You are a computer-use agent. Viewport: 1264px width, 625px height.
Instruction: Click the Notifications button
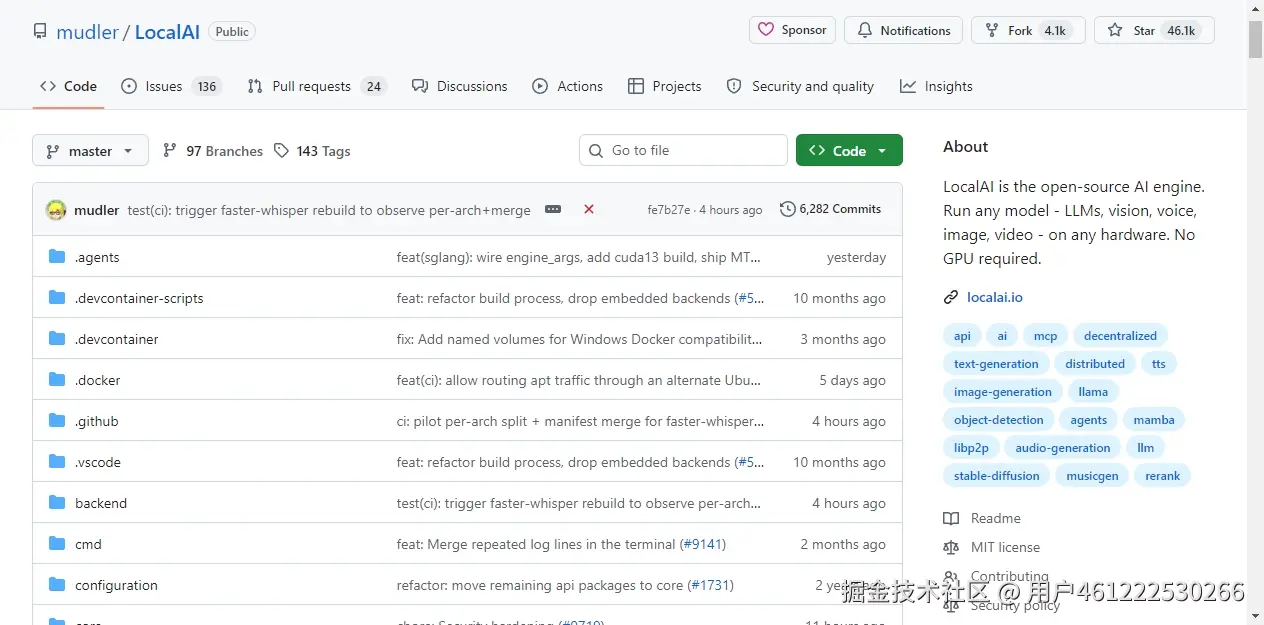click(903, 30)
